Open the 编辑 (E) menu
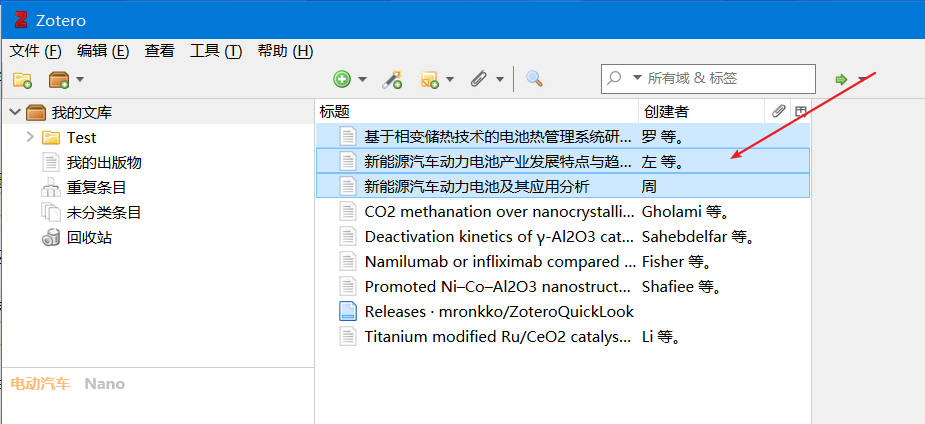This screenshot has width=925, height=424. click(103, 51)
